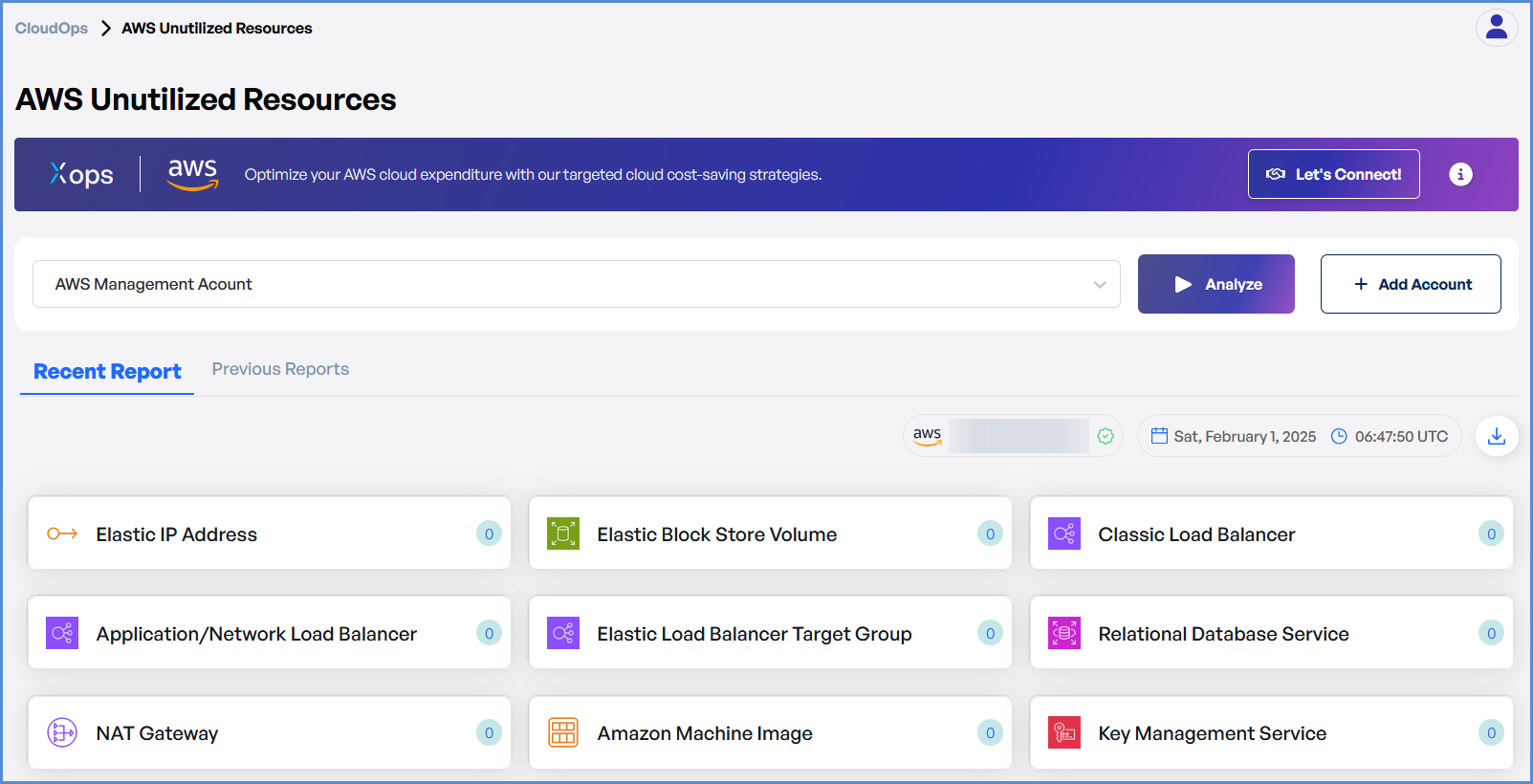Select the Recent Report tab

[x=107, y=372]
